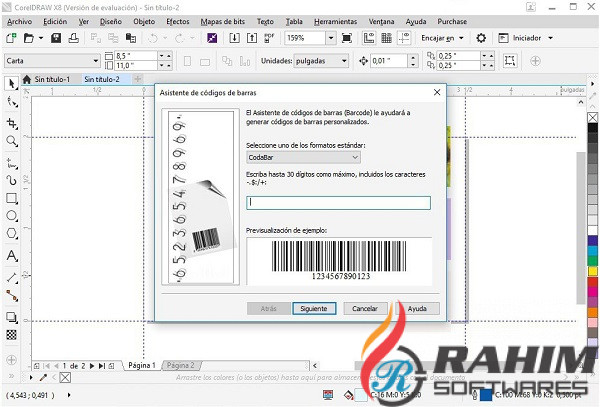Select the Rectangle tool
The image size is (600, 407).
pyautogui.click(x=11, y=198)
